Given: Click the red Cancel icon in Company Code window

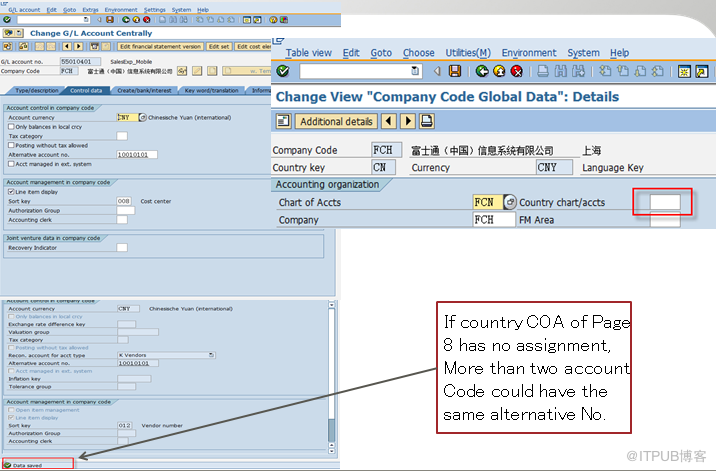Looking at the screenshot, I should (x=516, y=71).
